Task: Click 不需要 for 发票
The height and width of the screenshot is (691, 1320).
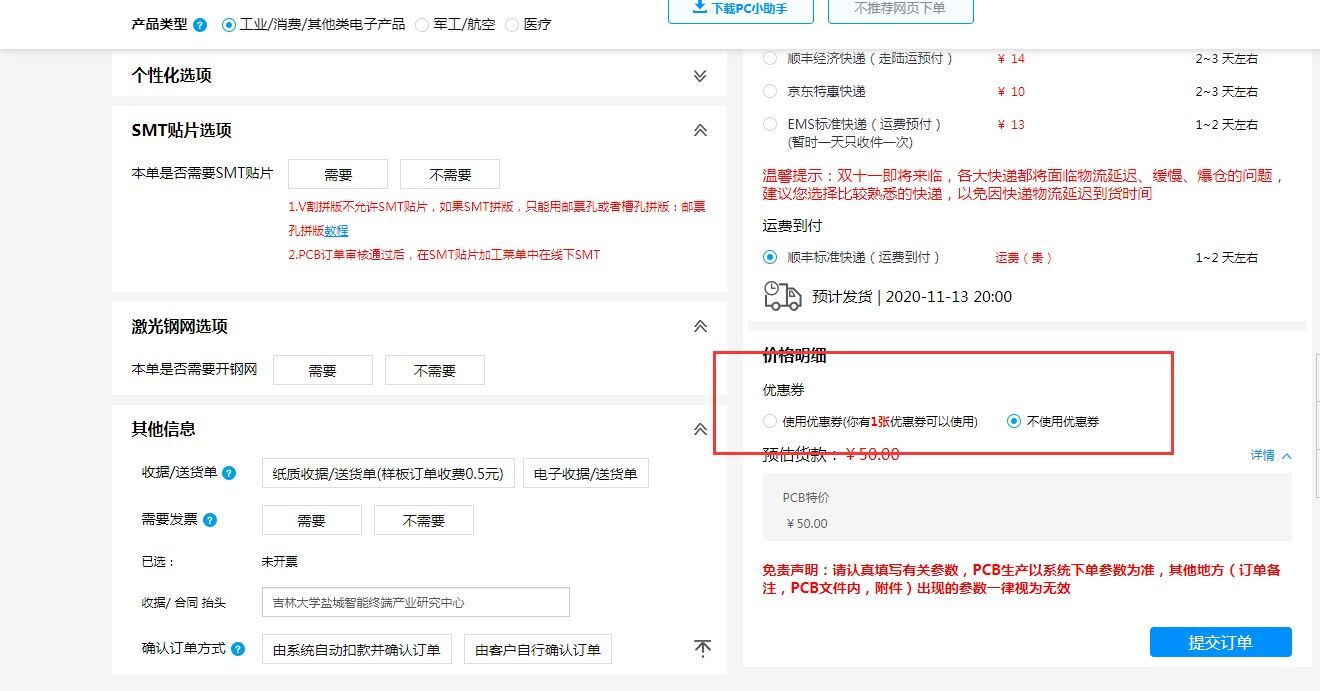Action: point(424,520)
